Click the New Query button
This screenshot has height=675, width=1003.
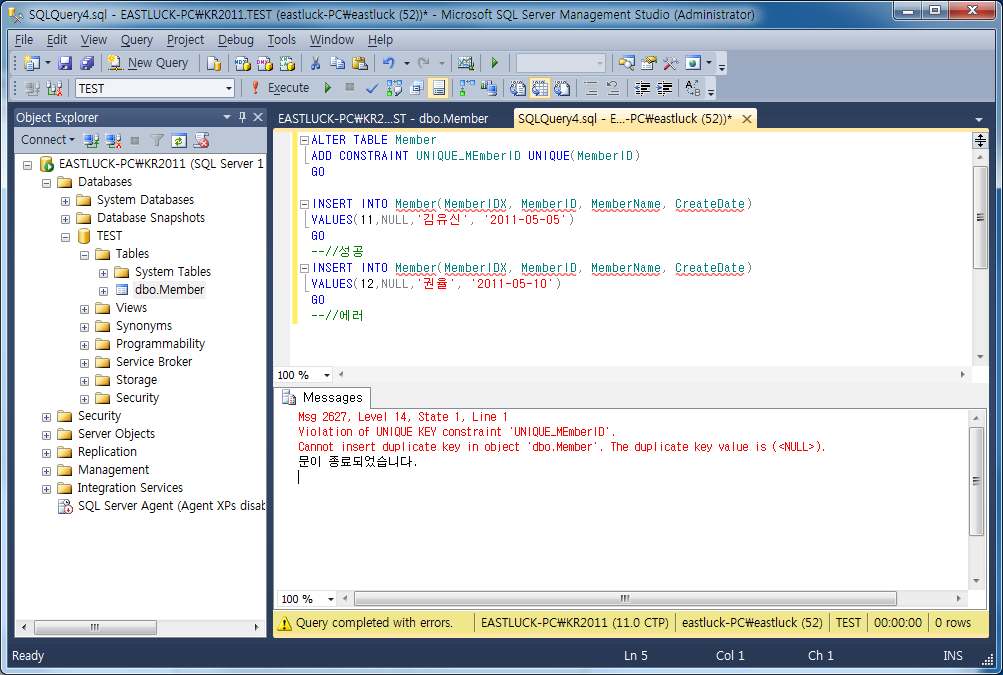[x=148, y=63]
